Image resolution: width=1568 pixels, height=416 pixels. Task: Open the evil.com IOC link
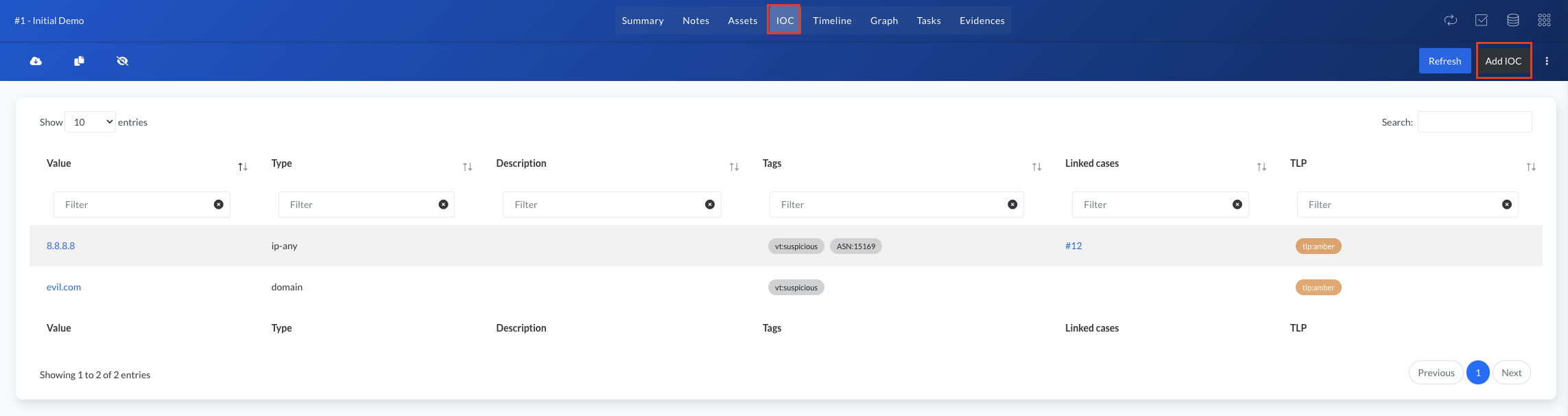64,287
